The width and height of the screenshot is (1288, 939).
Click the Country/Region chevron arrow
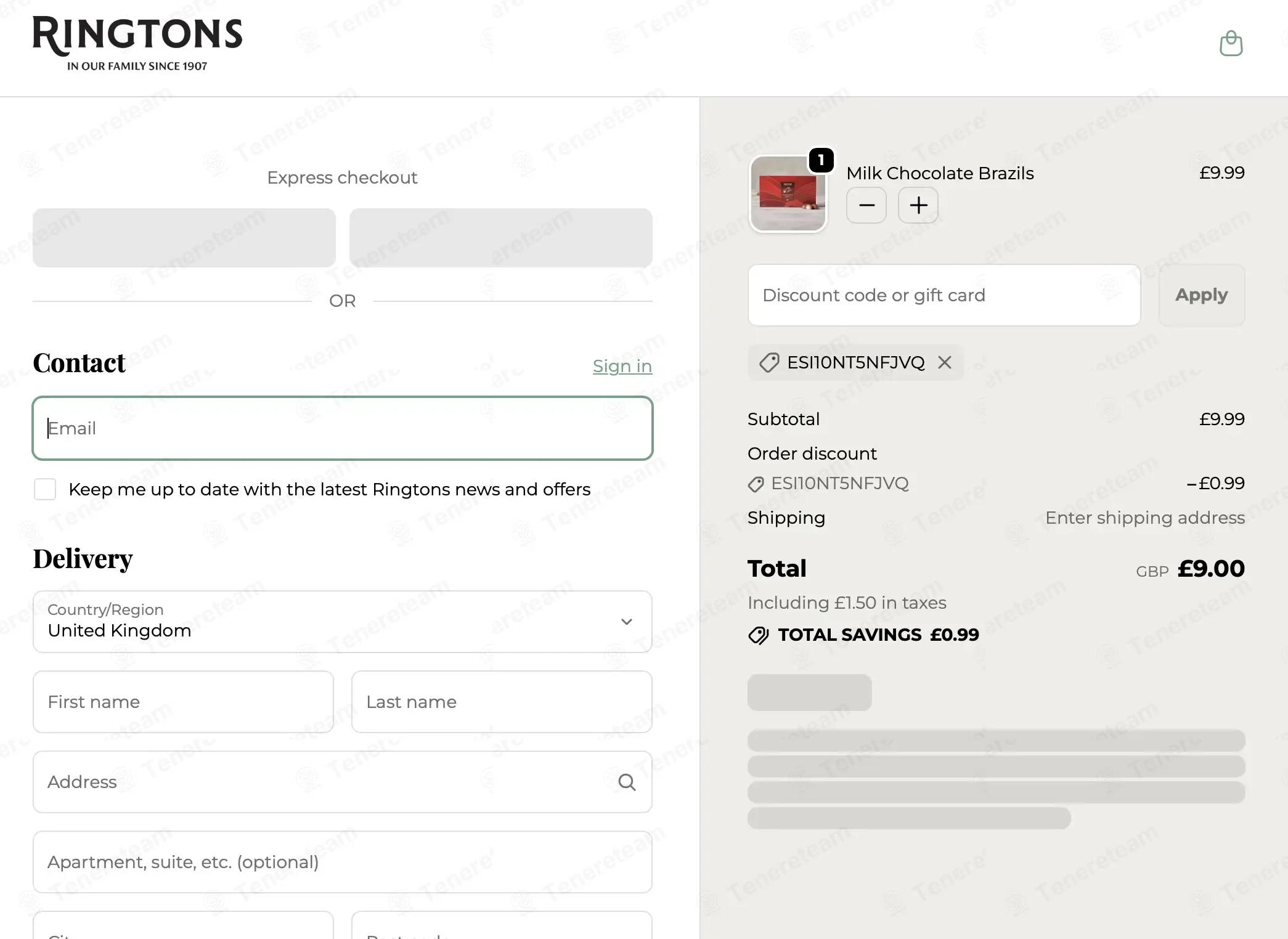coord(626,622)
